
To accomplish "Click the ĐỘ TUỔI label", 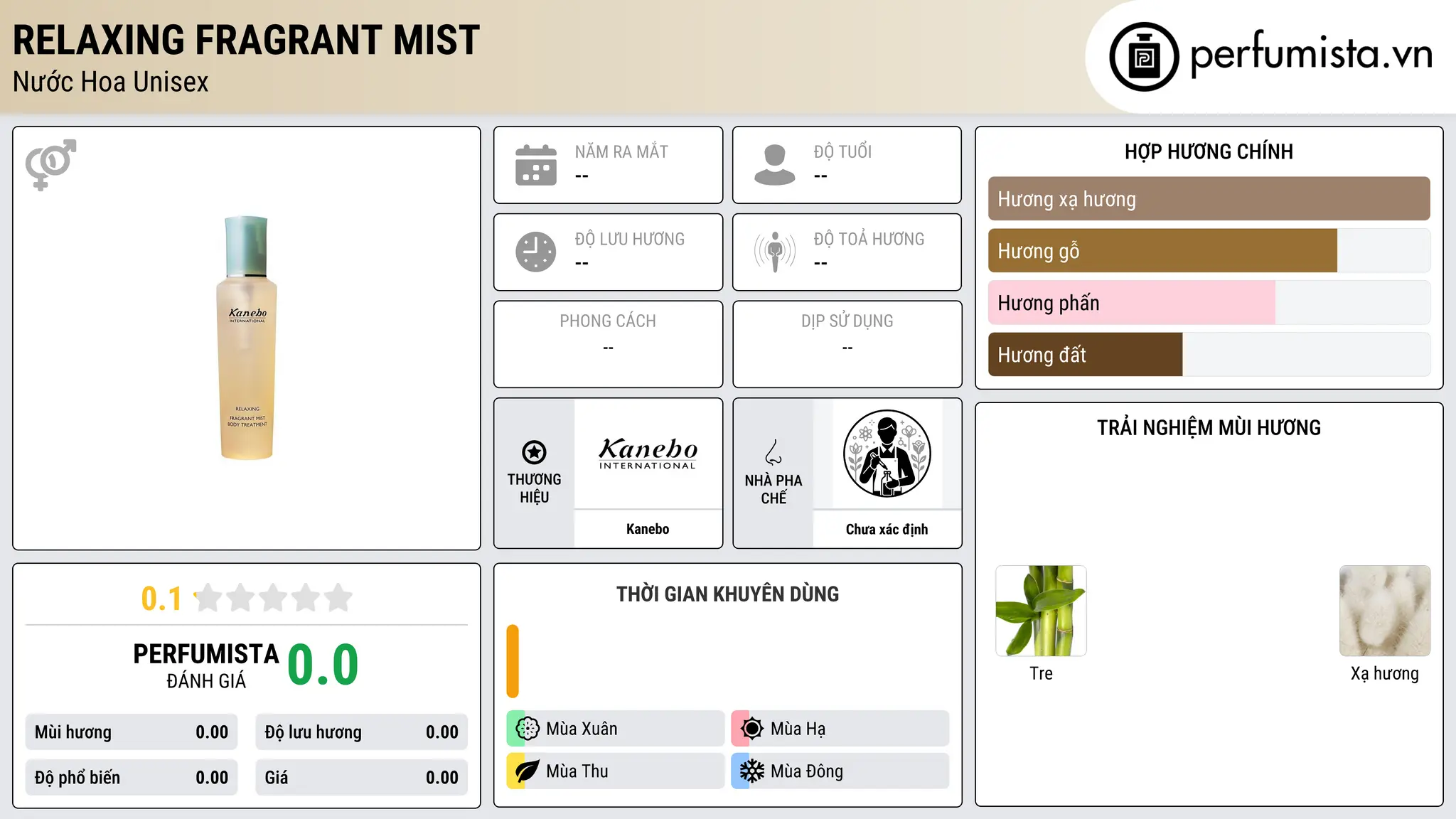I will [842, 151].
